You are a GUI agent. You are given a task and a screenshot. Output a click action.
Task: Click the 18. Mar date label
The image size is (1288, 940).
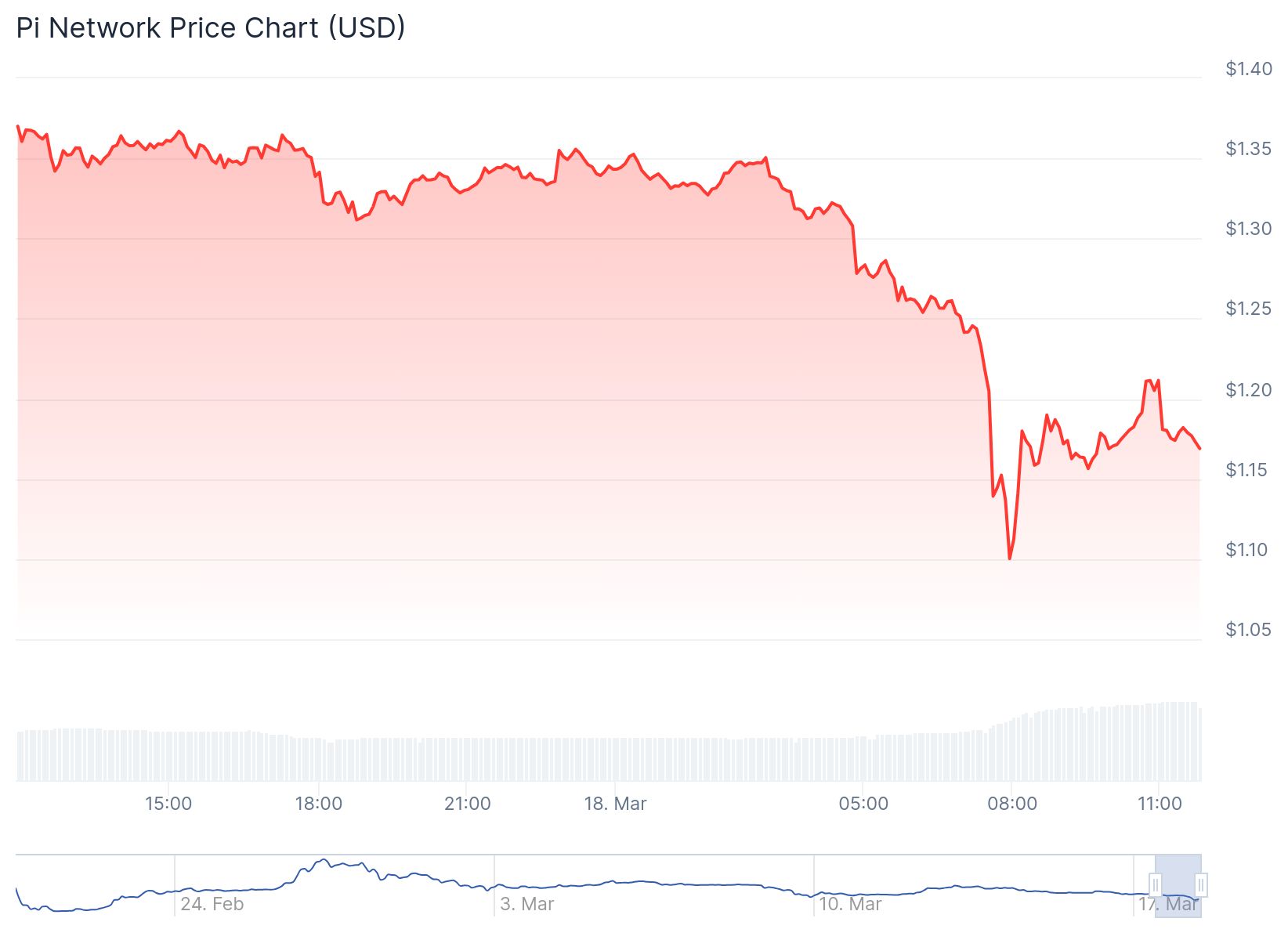click(615, 804)
